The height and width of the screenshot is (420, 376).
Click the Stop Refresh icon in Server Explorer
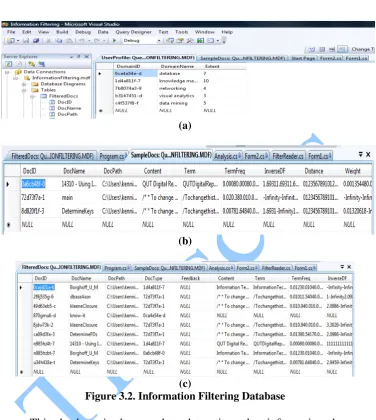(19, 64)
